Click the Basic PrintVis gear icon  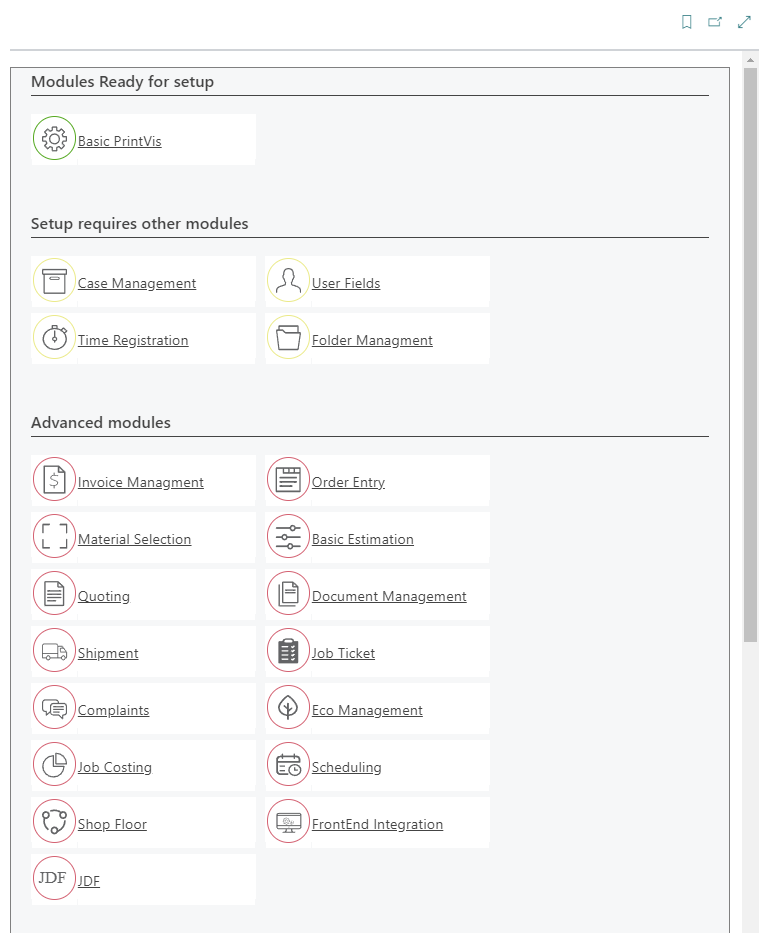click(x=54, y=138)
